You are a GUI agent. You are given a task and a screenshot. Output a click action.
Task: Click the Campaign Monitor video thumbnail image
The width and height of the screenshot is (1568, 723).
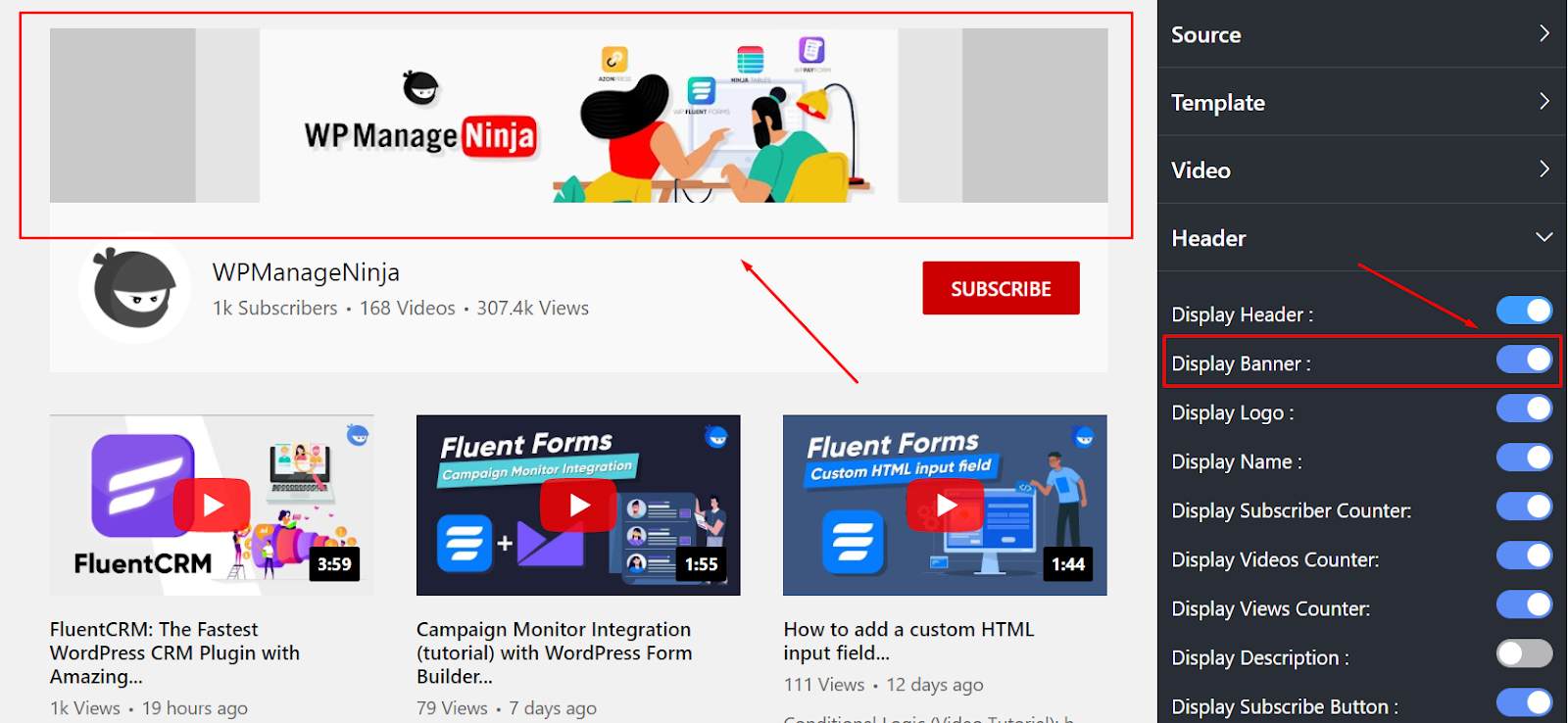[578, 505]
